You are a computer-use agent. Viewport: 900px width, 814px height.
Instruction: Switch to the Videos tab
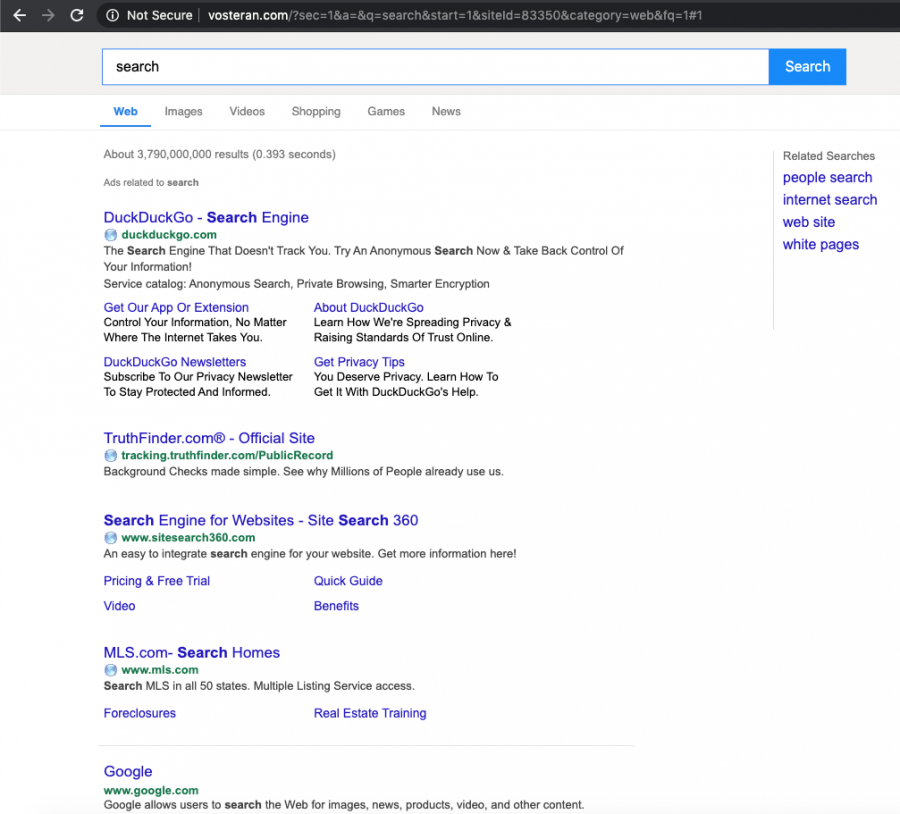[247, 111]
